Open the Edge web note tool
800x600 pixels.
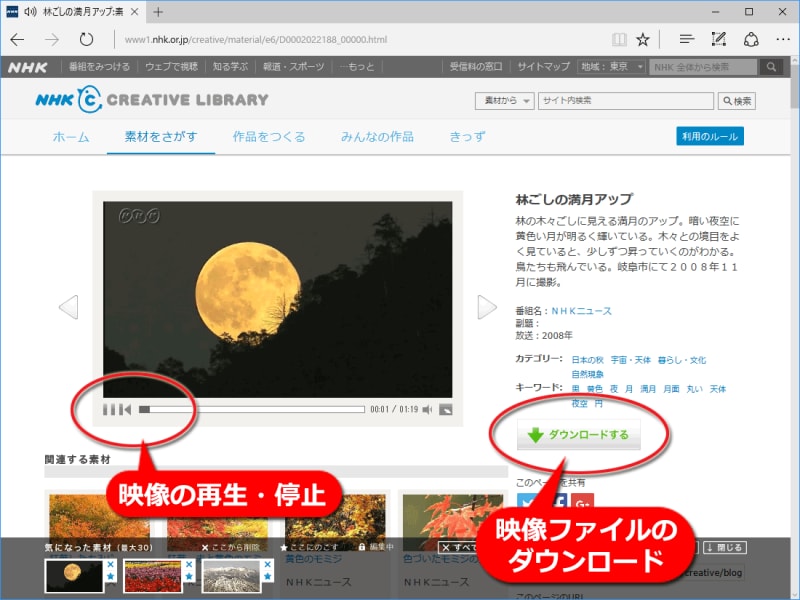pos(718,39)
